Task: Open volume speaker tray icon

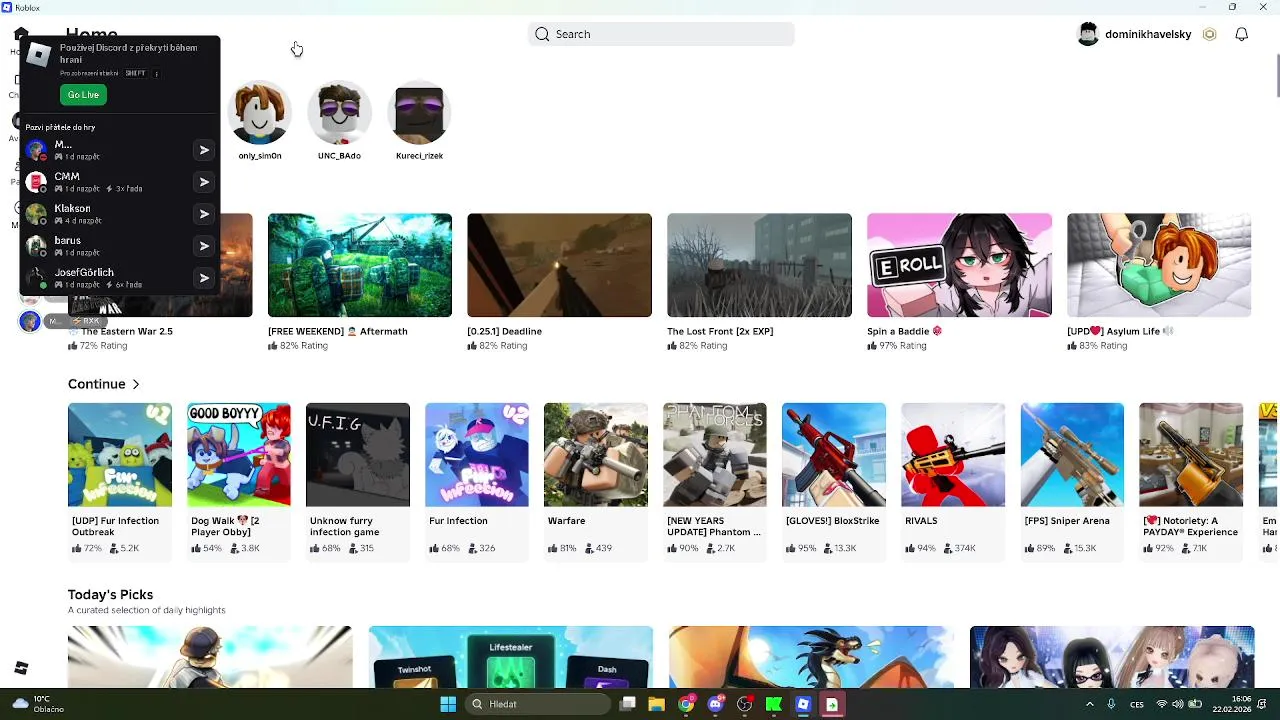Action: point(1178,704)
